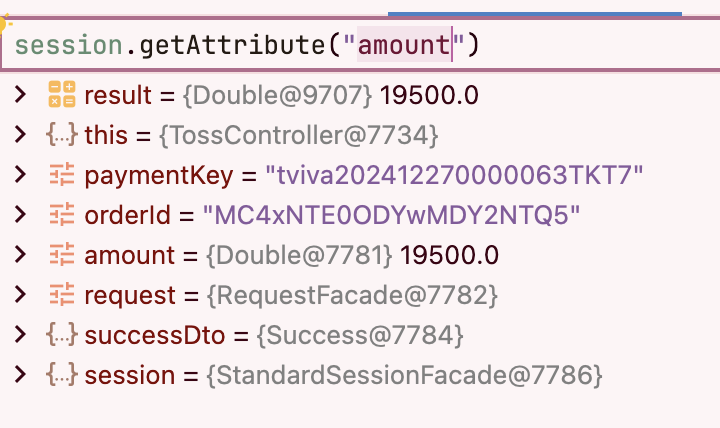Click inside the evaluate expression field
Viewport: 720px width, 428px height.
360,45
